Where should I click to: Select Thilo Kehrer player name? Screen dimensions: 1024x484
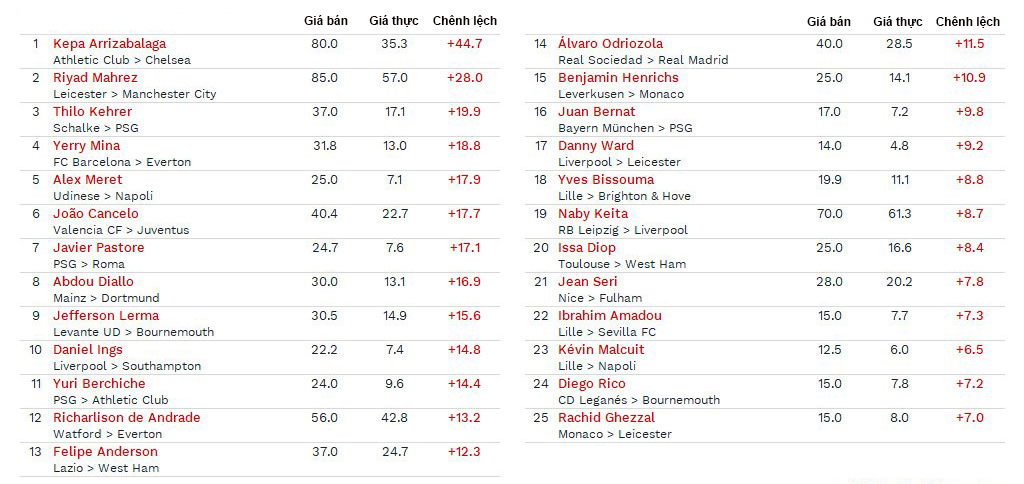(x=92, y=112)
